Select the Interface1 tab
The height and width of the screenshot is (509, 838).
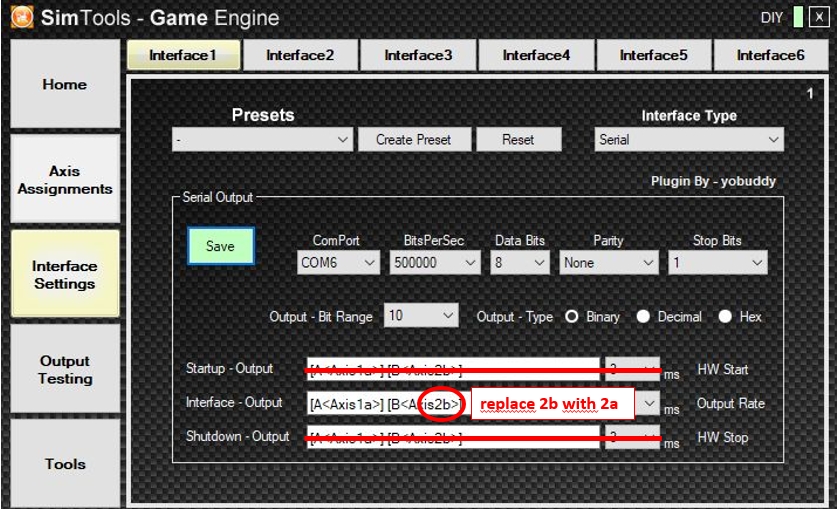[183, 55]
